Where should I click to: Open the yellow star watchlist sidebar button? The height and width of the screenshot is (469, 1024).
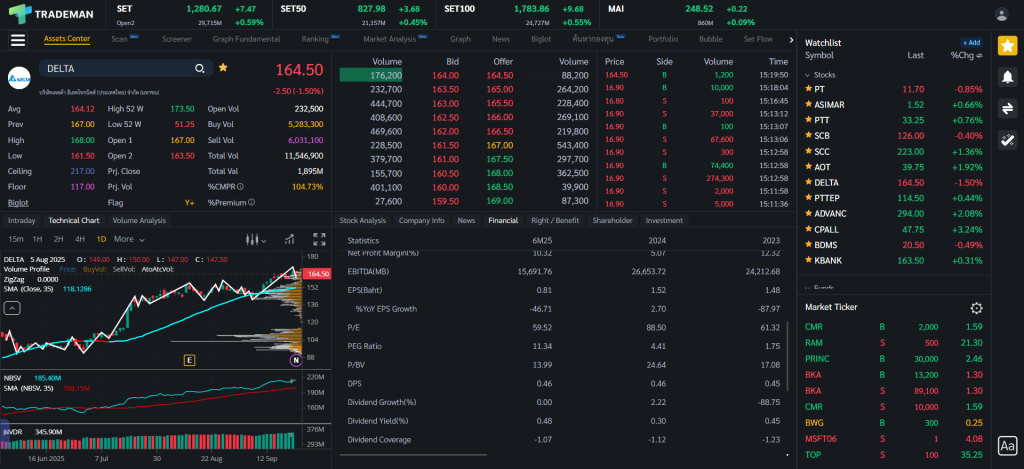tap(1007, 46)
